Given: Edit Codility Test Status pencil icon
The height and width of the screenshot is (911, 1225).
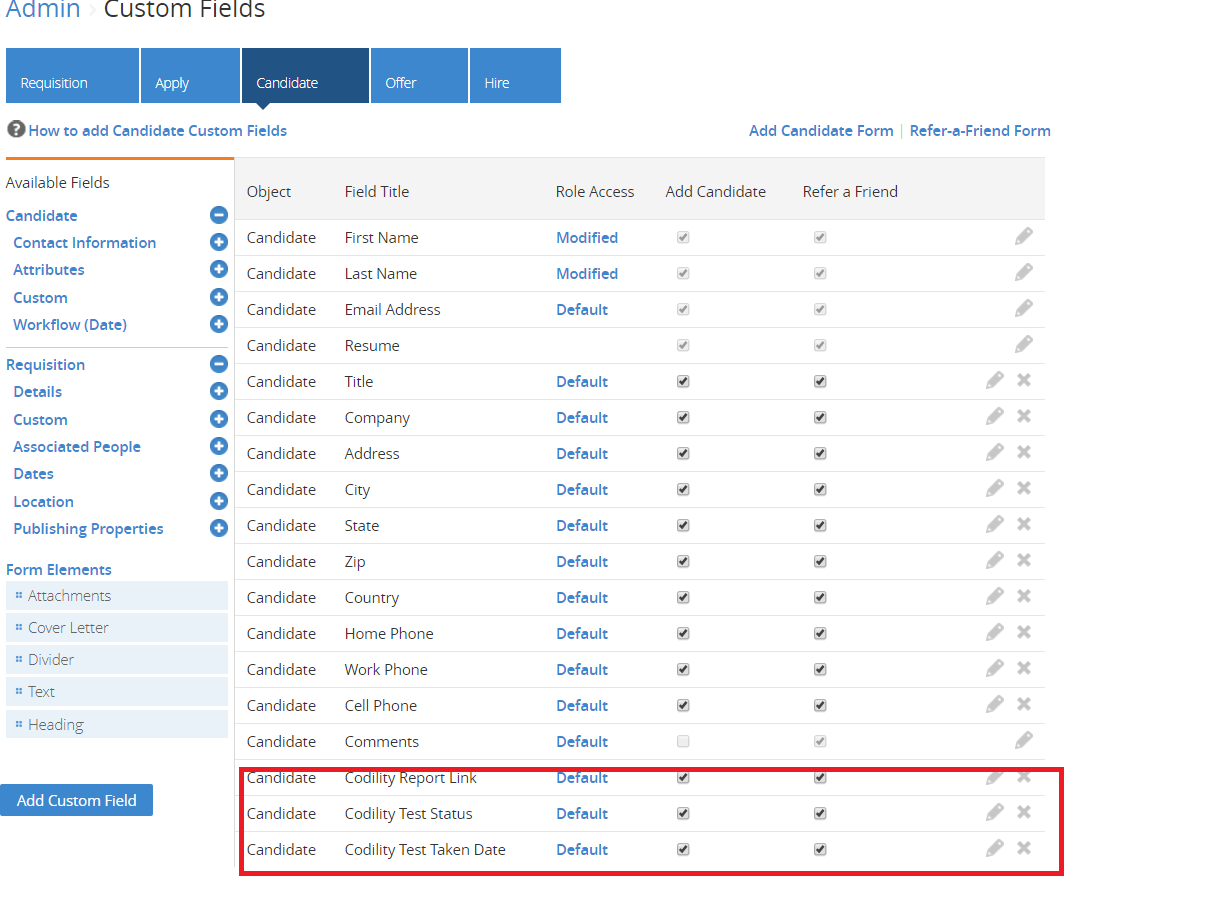Looking at the screenshot, I should click(994, 813).
